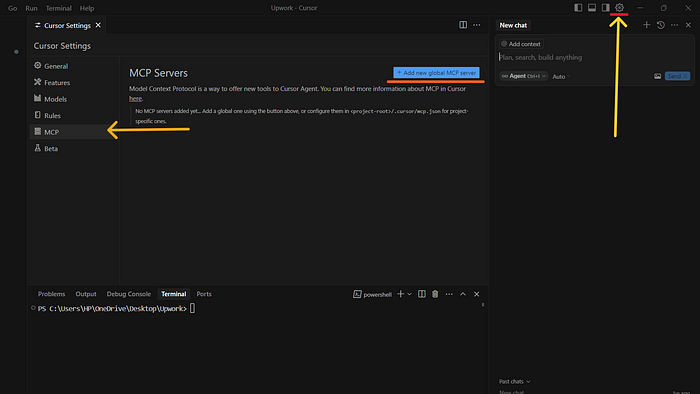
Task: Open the Run menu
Action: 31,8
